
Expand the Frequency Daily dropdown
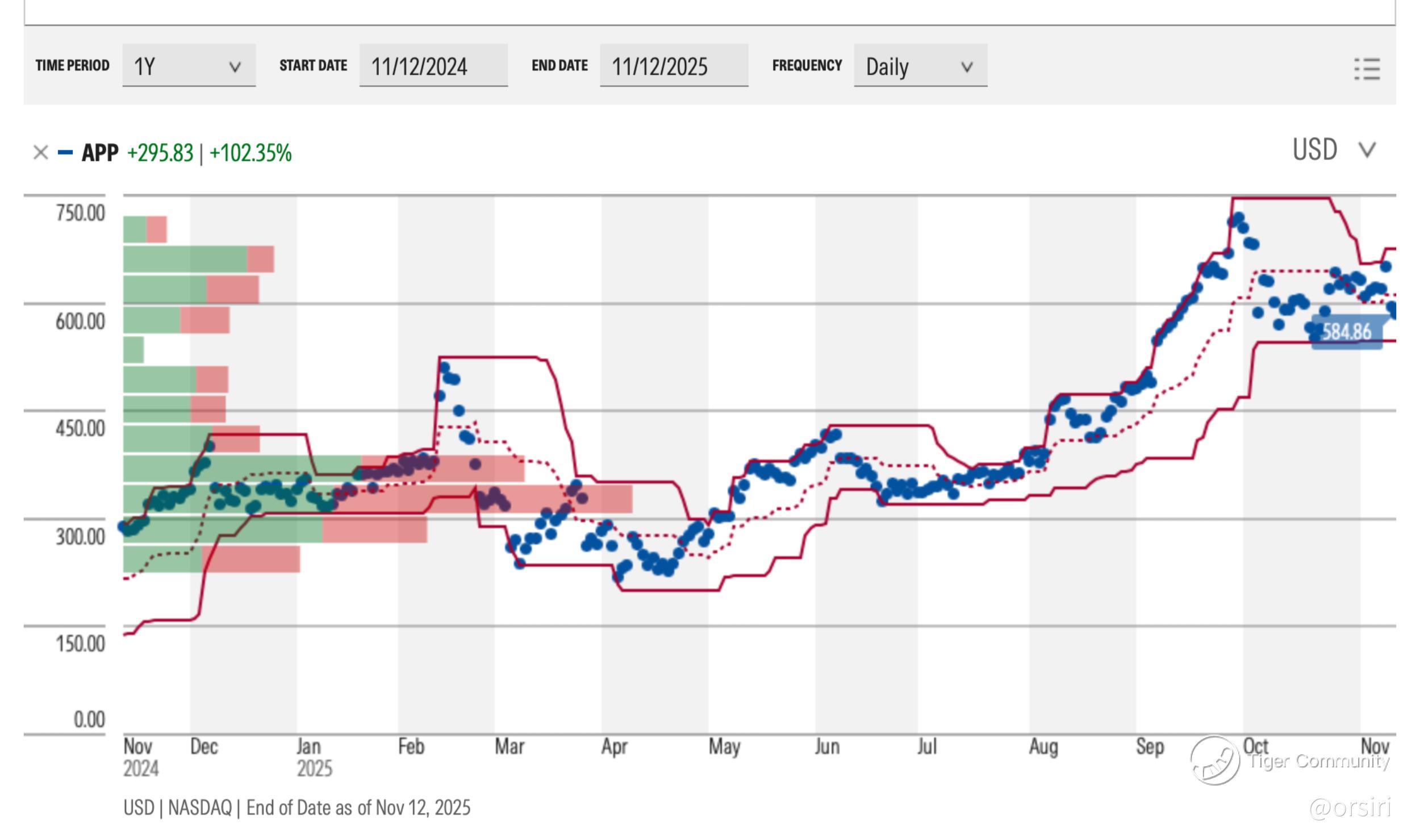920,66
